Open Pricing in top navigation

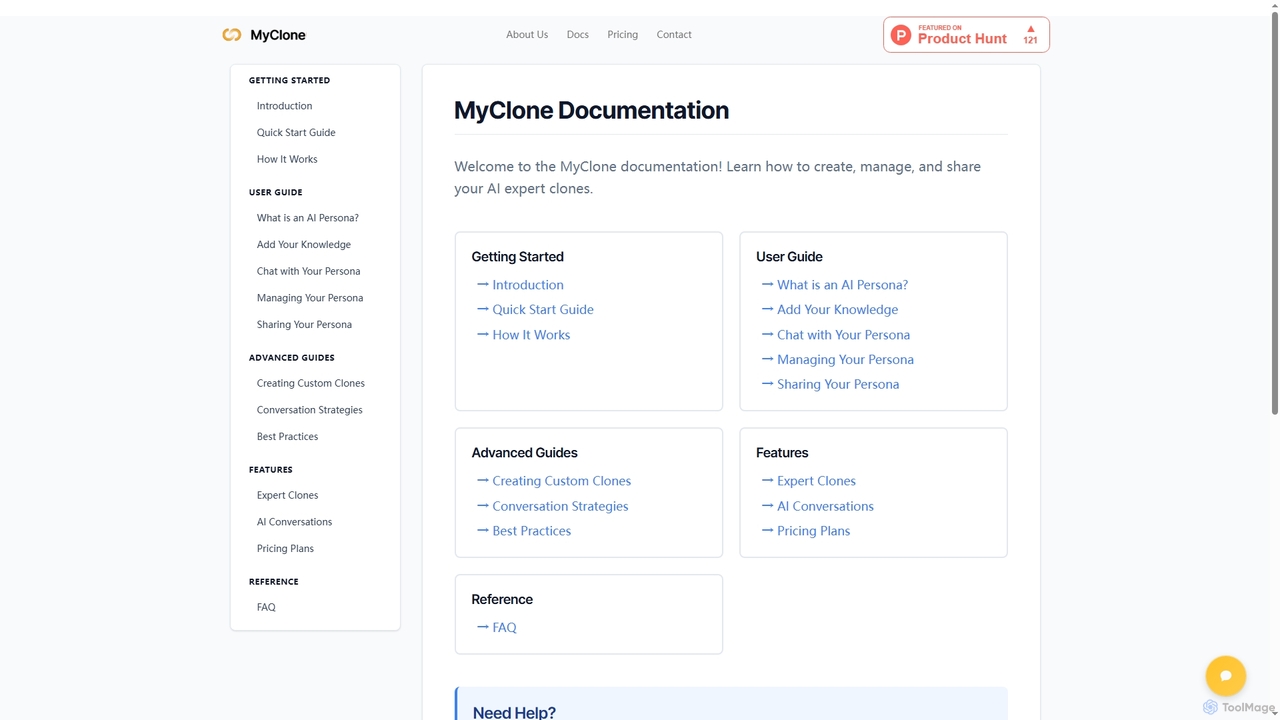coord(622,35)
